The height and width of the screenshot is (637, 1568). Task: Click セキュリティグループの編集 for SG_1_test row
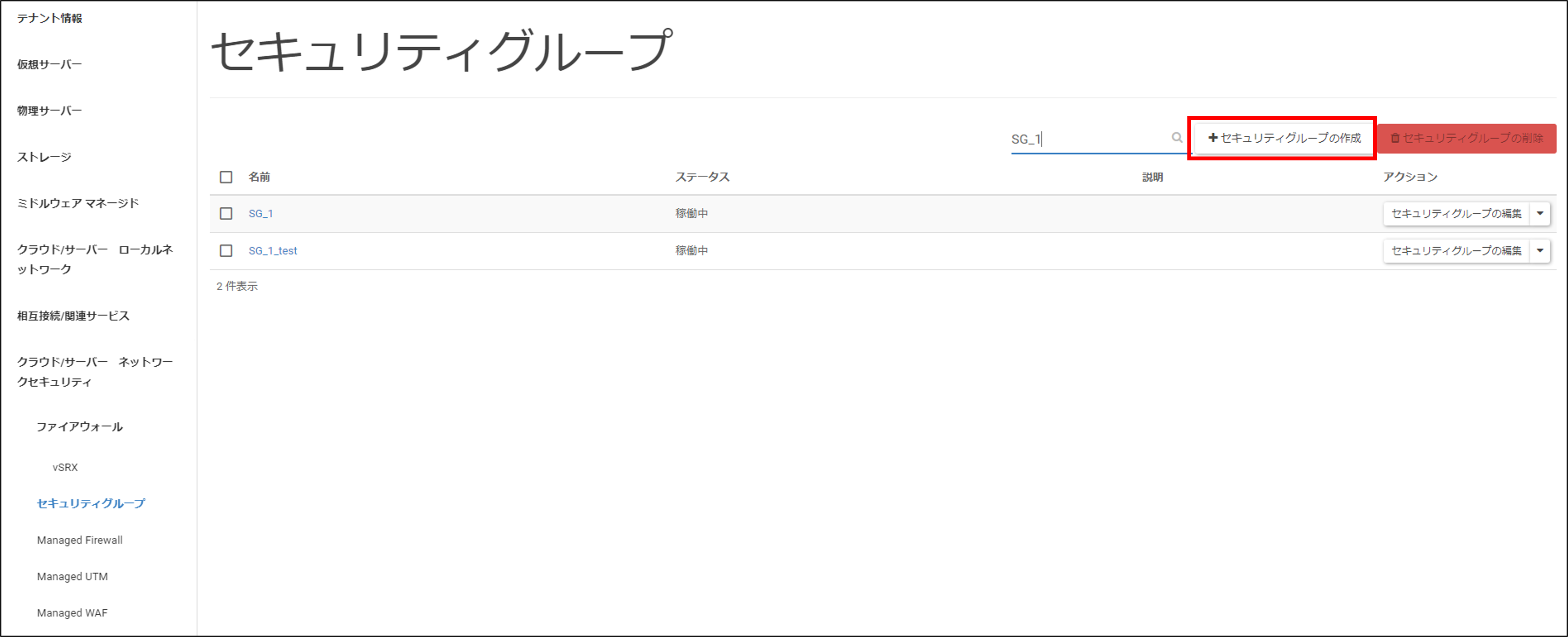click(x=1456, y=251)
